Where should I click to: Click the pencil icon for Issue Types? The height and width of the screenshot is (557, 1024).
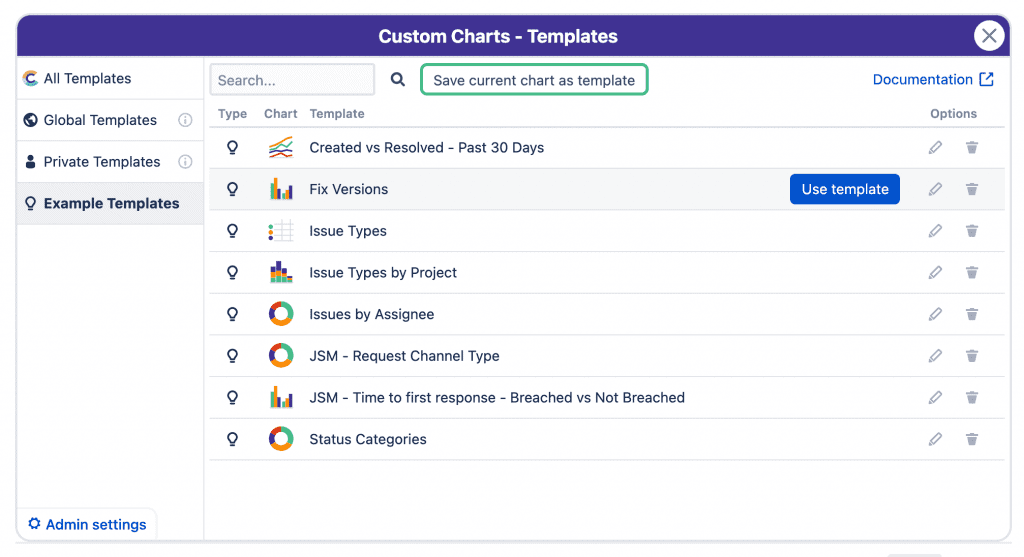point(935,231)
